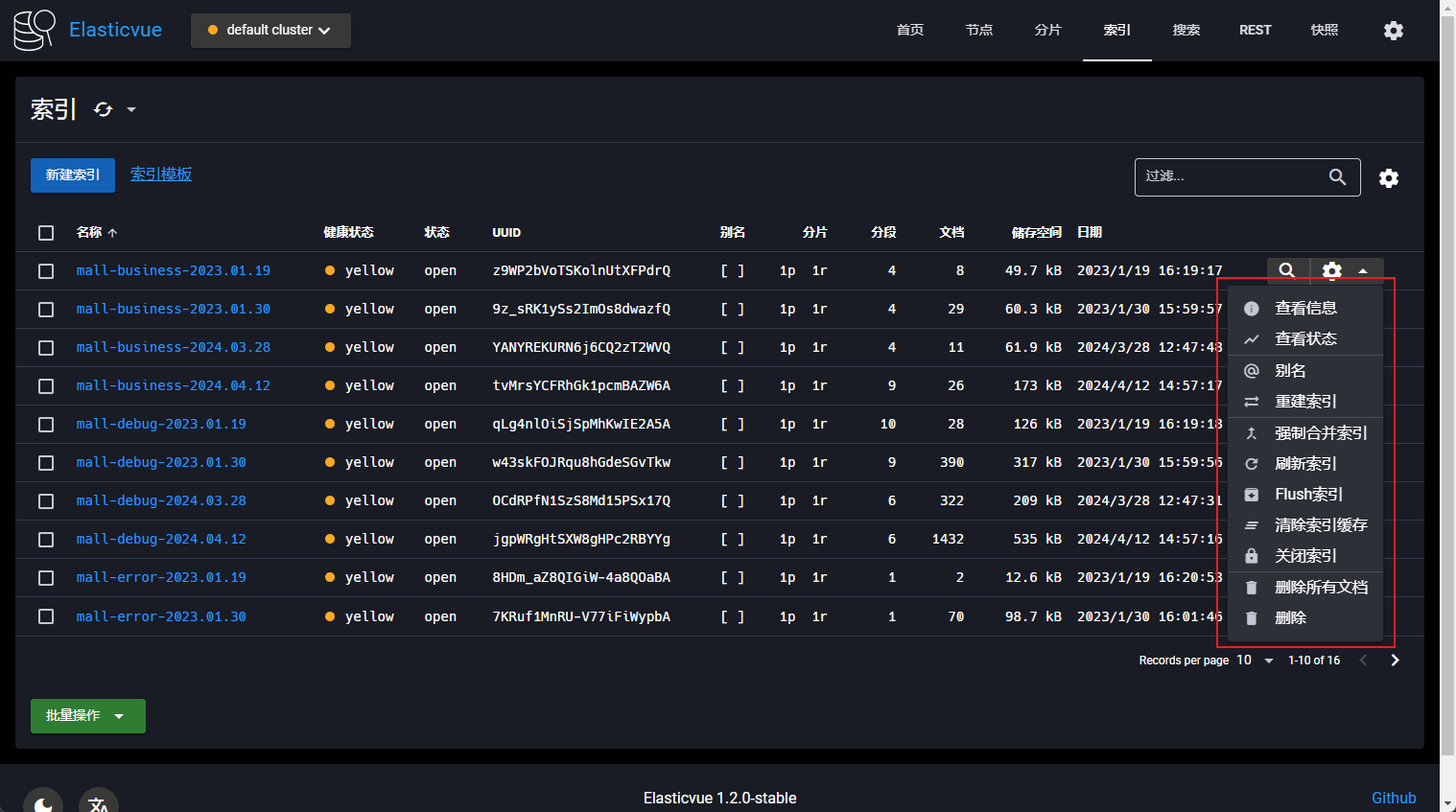Check the mall-debug-2024.04.12 row checkbox
Screen dimensions: 1456x812
(46, 540)
